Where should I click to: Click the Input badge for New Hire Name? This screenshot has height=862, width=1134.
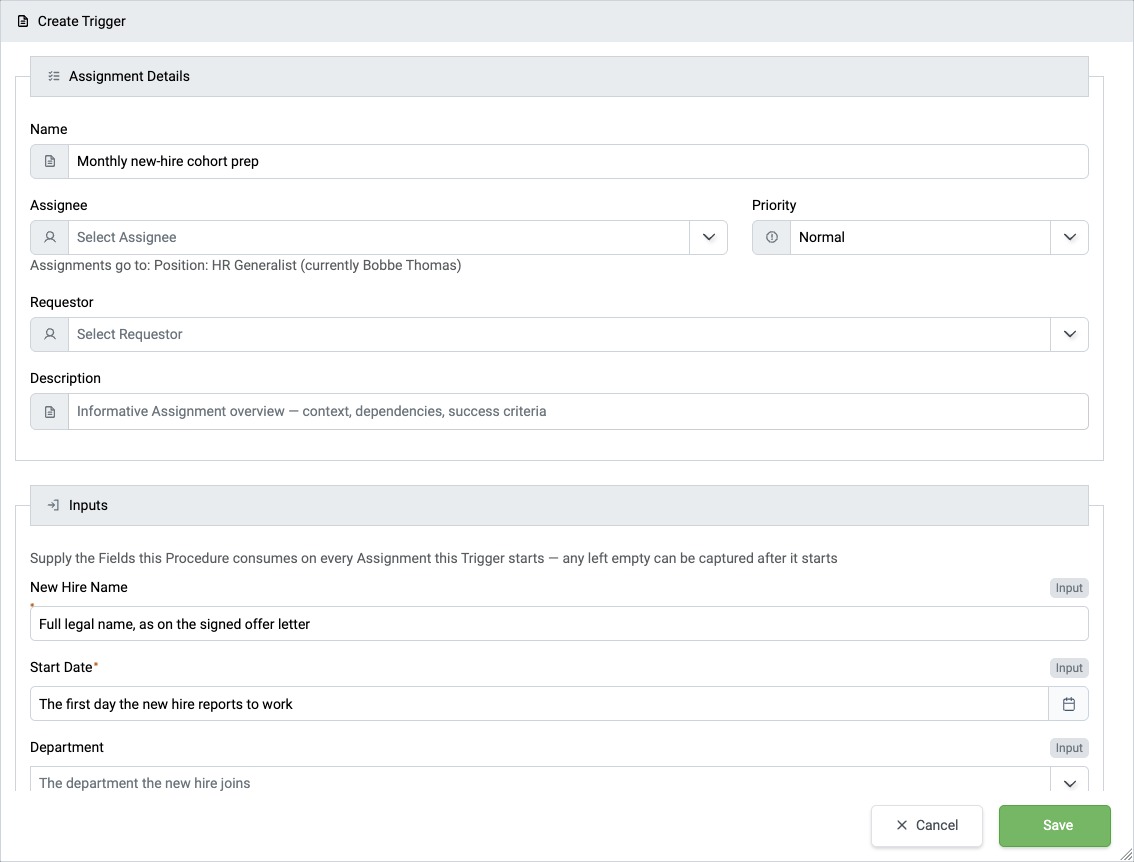point(1069,588)
